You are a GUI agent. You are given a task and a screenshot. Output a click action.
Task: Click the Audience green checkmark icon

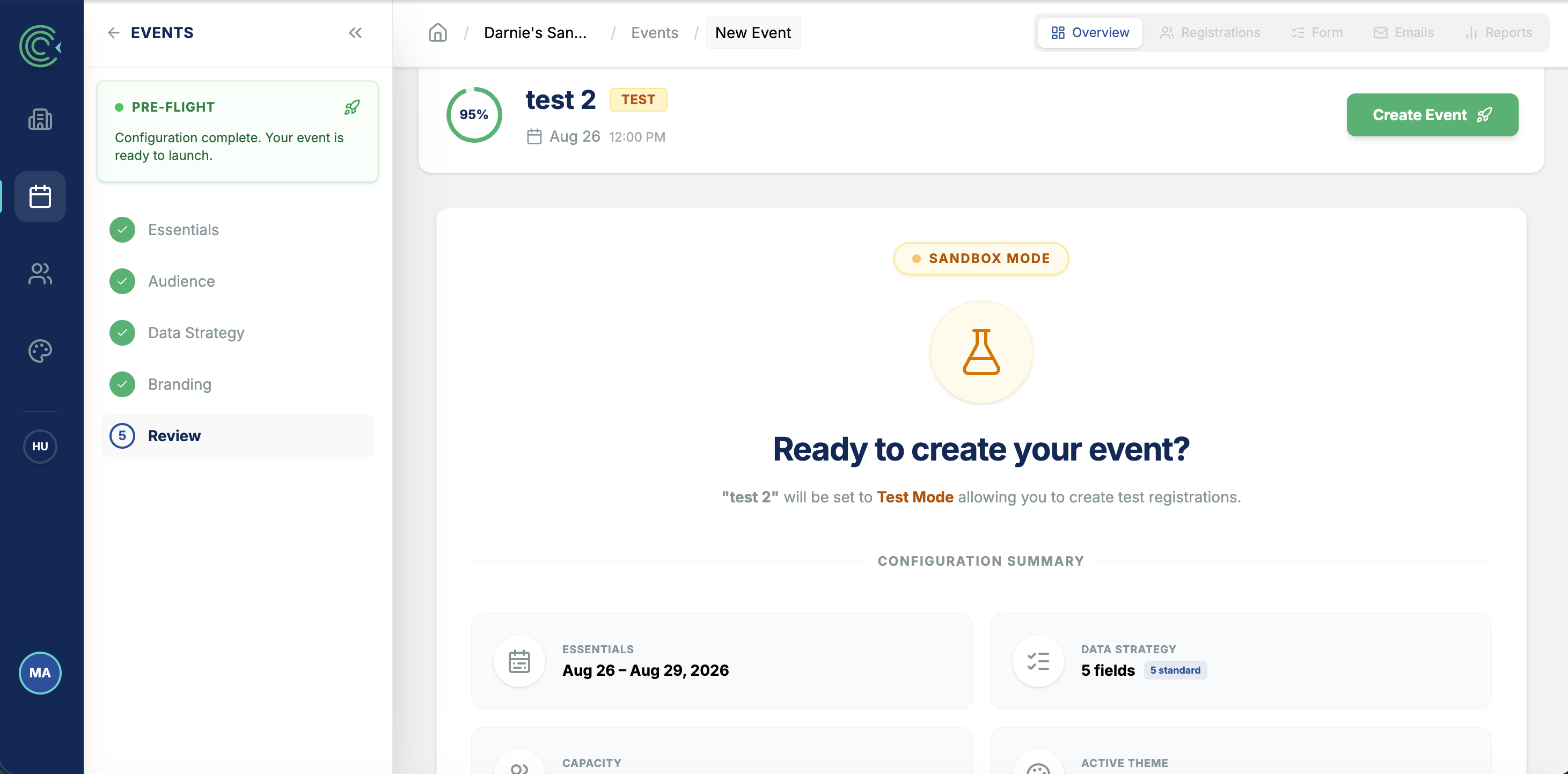pyautogui.click(x=122, y=281)
